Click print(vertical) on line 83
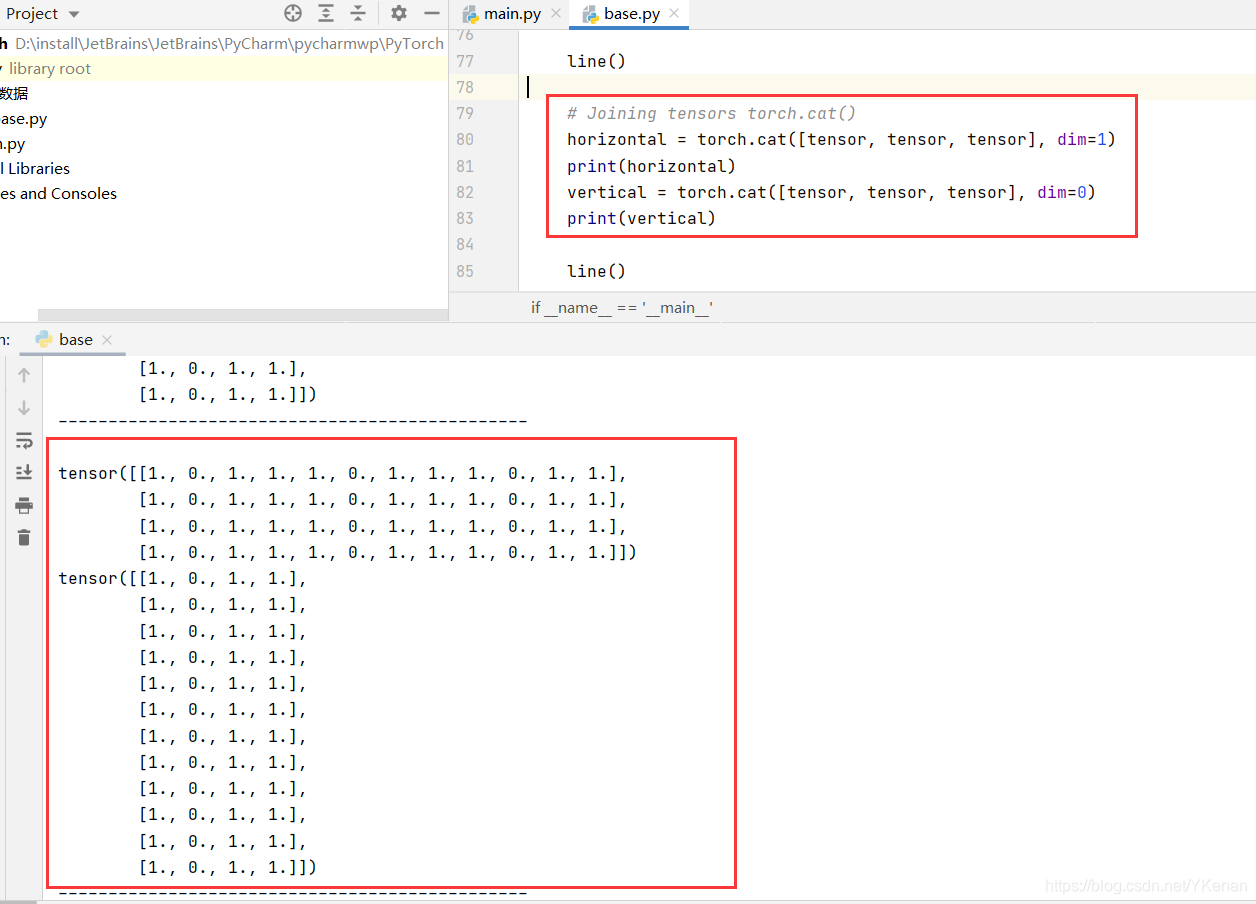Viewport: 1256px width, 904px height. 641,218
